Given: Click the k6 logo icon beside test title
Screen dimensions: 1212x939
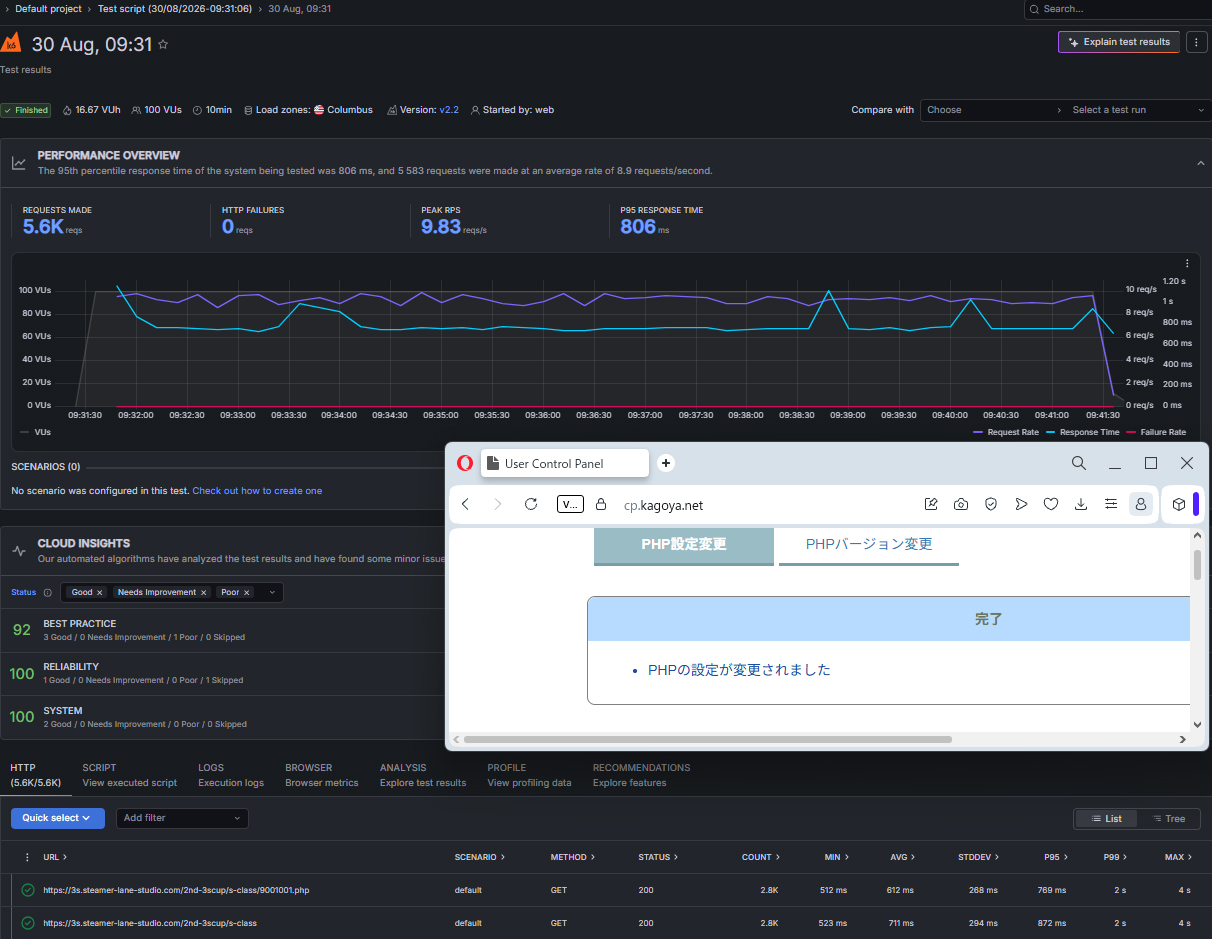Looking at the screenshot, I should [x=11, y=43].
